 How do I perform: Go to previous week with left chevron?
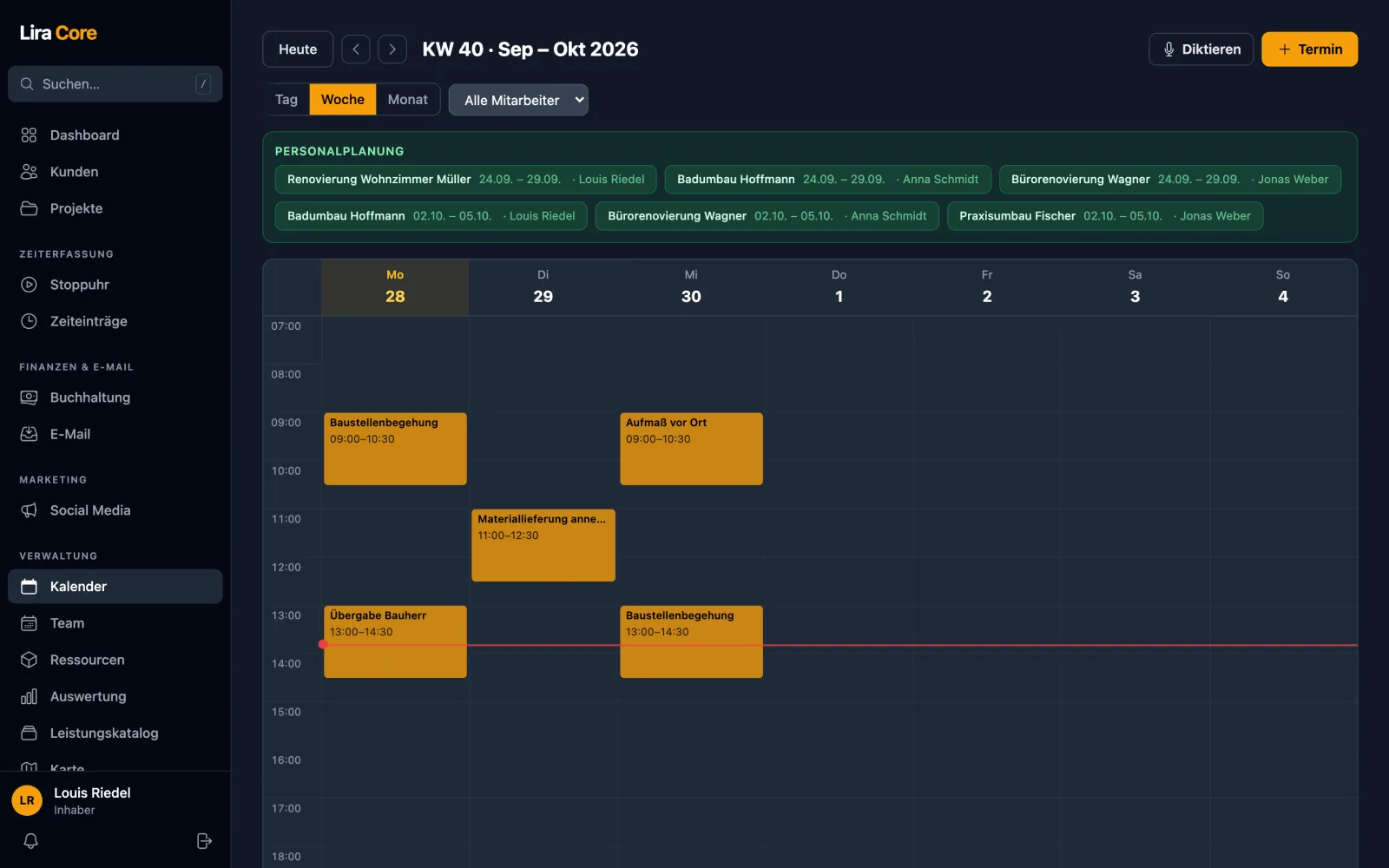click(356, 49)
